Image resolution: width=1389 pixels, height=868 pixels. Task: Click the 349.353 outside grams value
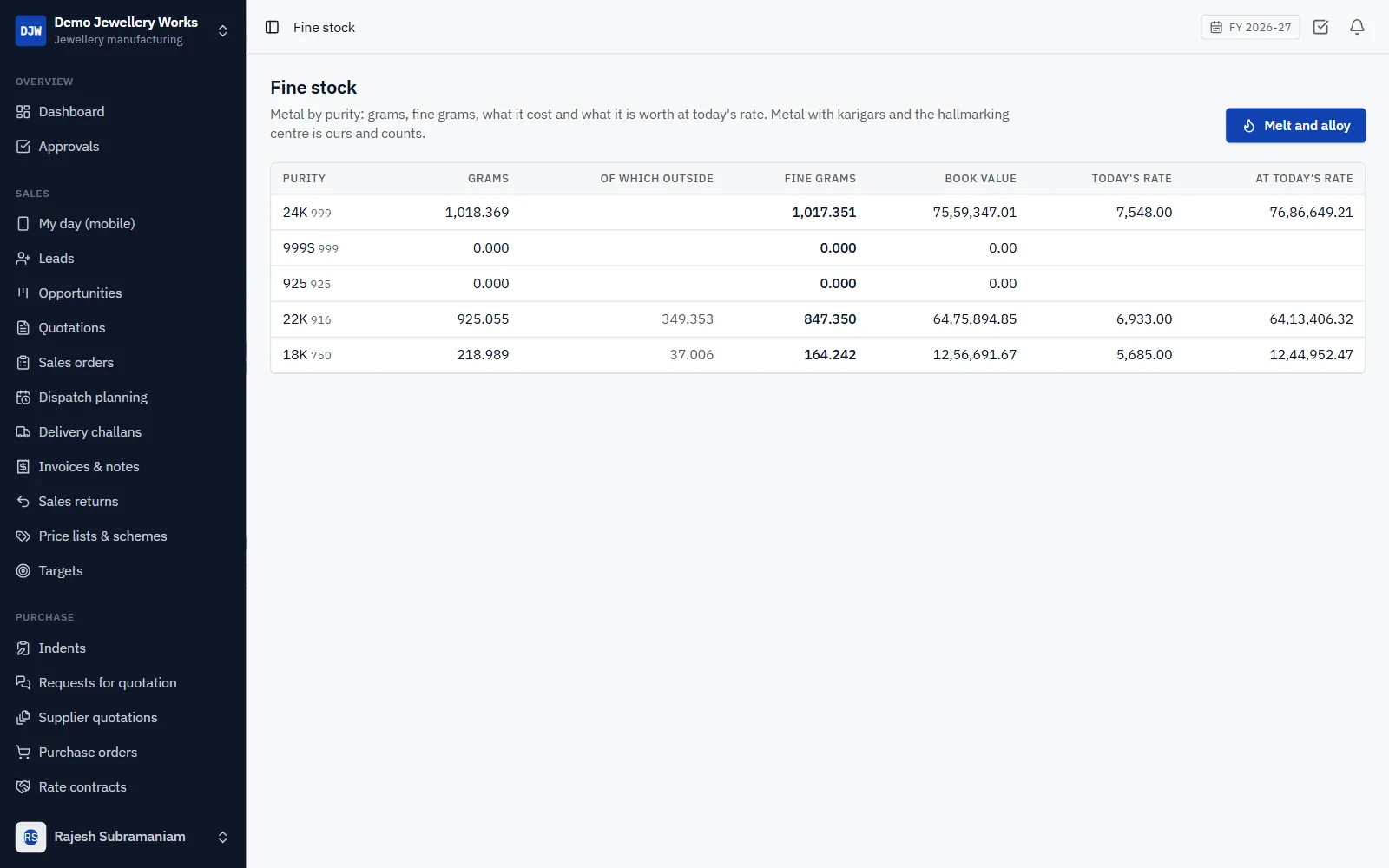(688, 319)
